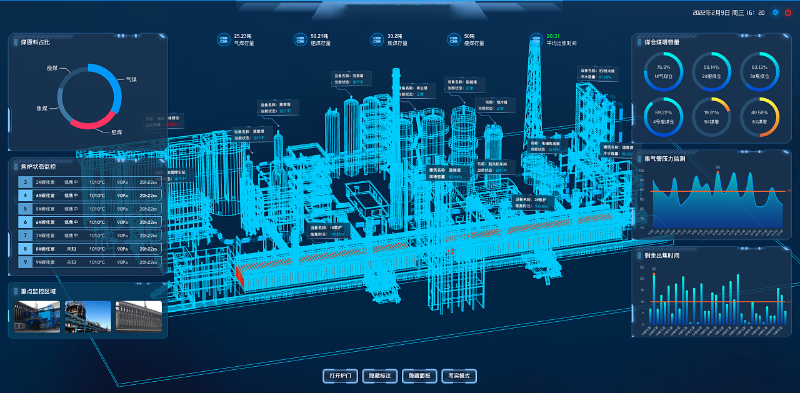Select the 4号瘦煤仓 ring gauge
This screenshot has width=800, height=393.
[x=663, y=117]
